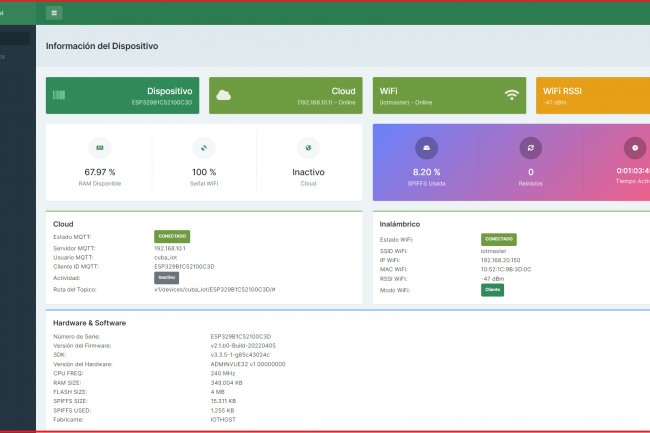
Task: Click the Hardware & Software section title
Action: pyautogui.click(x=90, y=323)
